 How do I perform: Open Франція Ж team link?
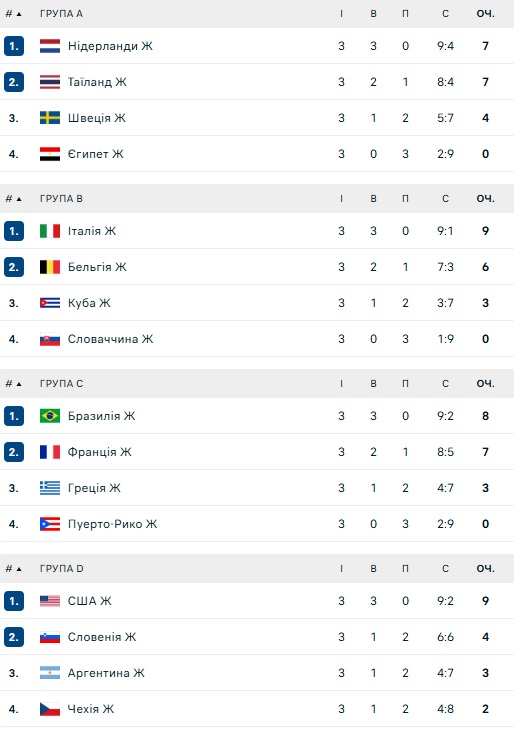point(99,452)
